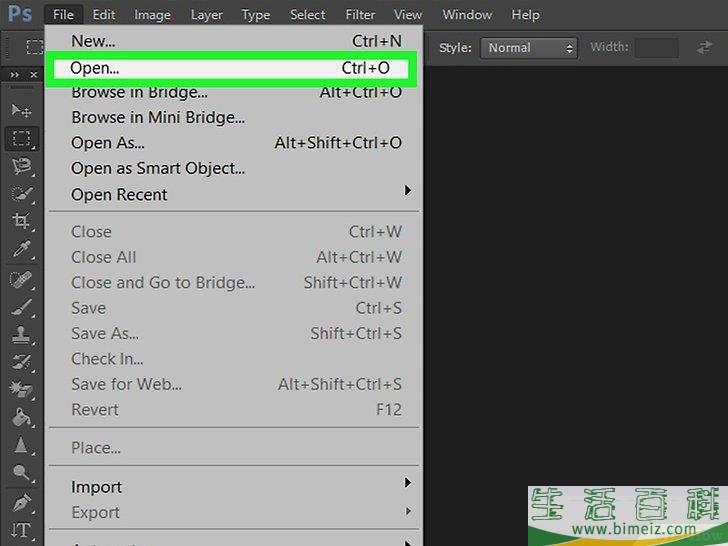Viewport: 728px width, 546px height.
Task: Select the Lasso tool
Action: point(21,166)
